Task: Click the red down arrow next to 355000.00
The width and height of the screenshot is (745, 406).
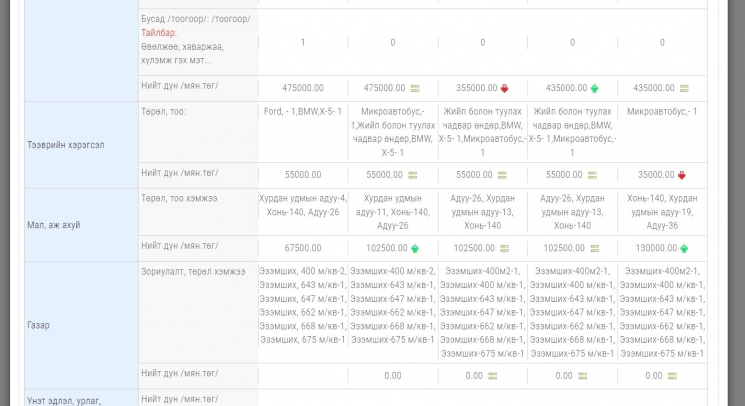Action: [x=504, y=88]
